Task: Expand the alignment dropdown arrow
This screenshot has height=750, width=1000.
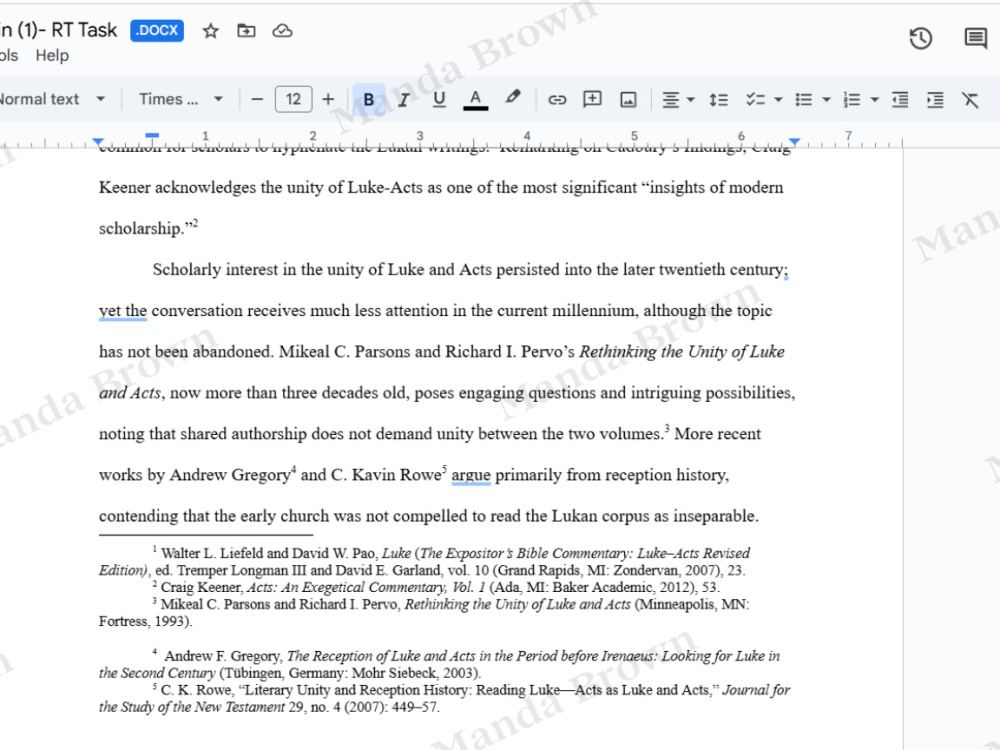Action: coord(691,99)
